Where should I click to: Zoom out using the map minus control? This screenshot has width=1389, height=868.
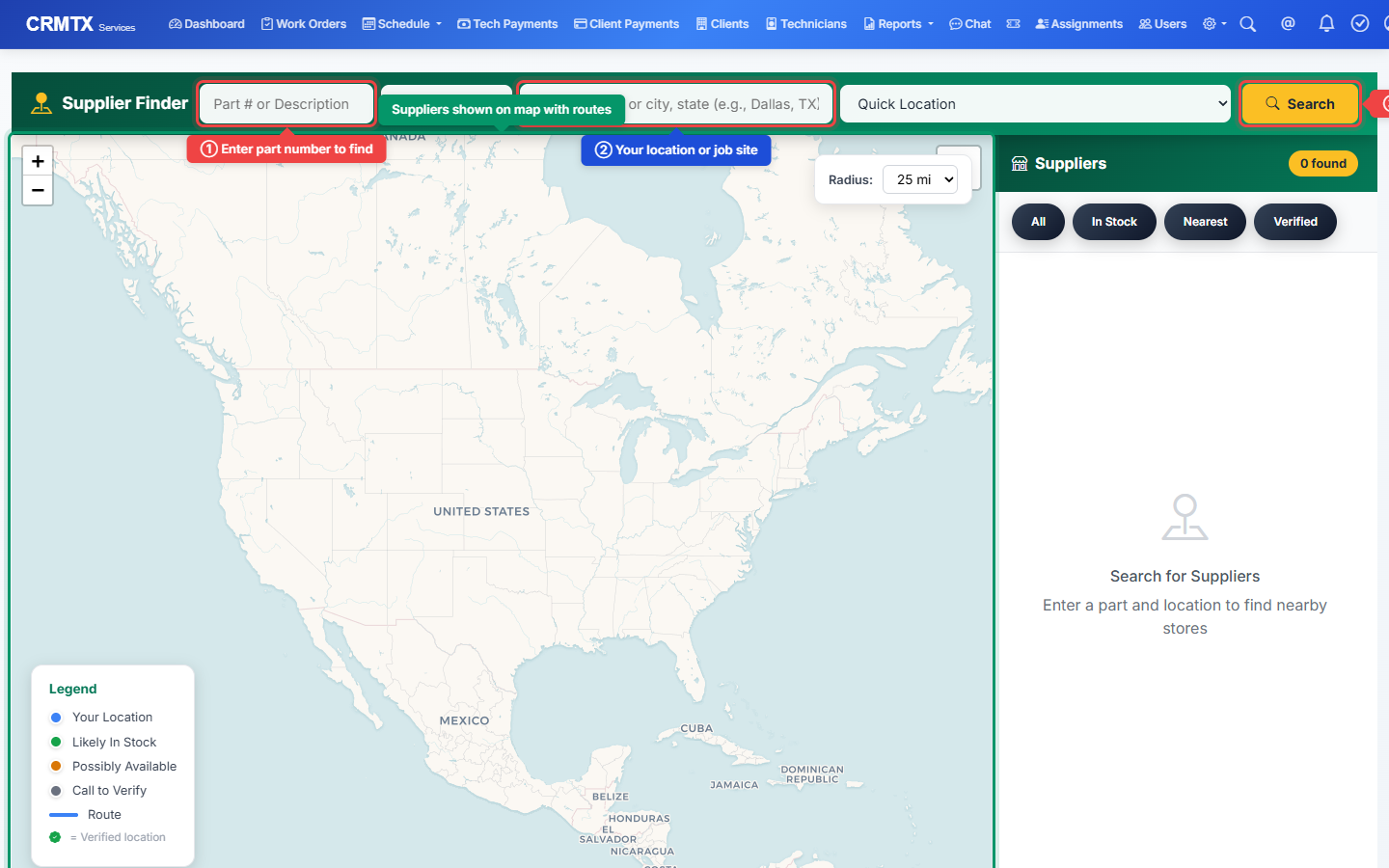click(x=38, y=190)
